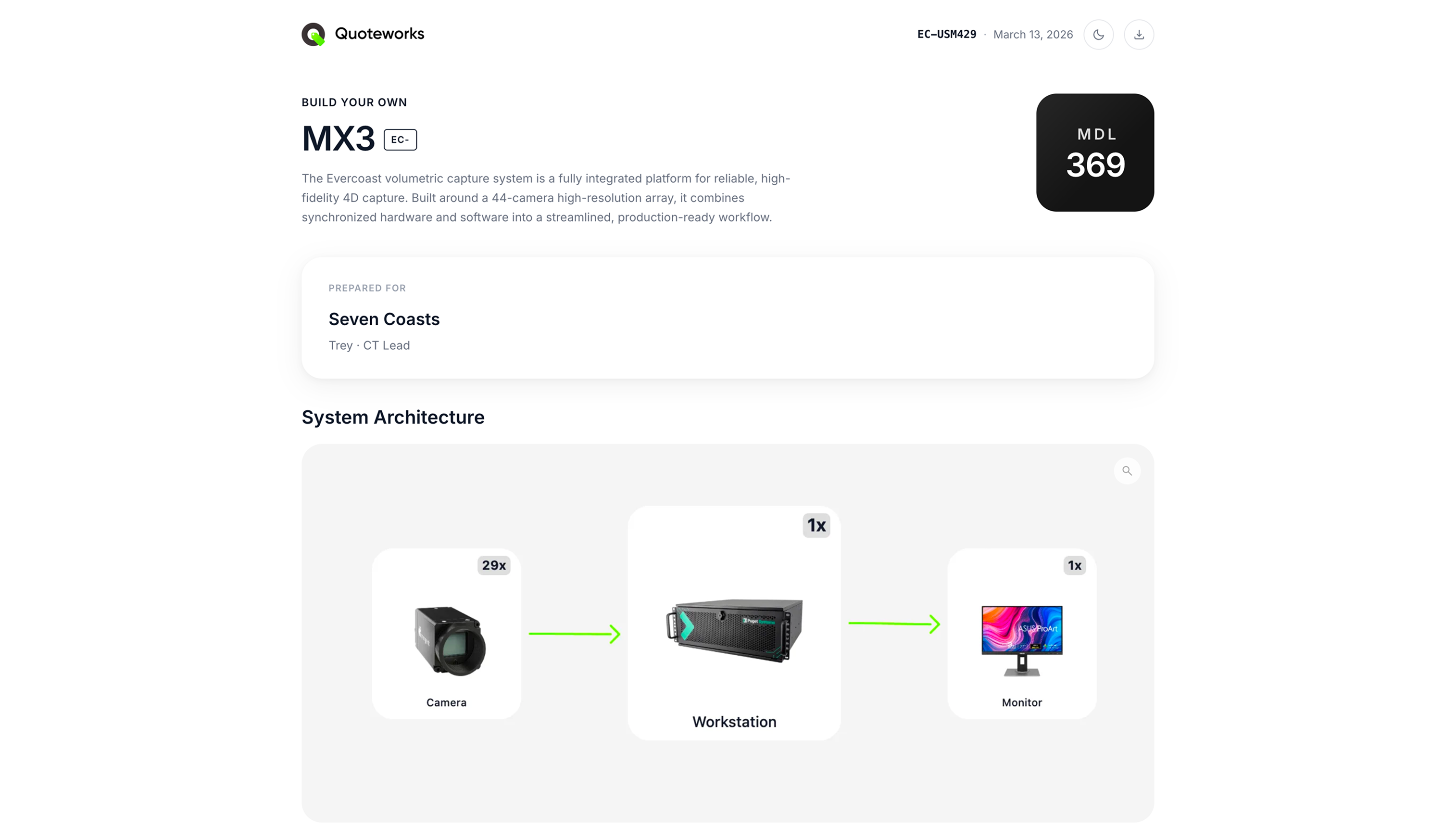Click the green arrow from Workstation to Monitor
This screenshot has height=839, width=1456.
coord(894,623)
